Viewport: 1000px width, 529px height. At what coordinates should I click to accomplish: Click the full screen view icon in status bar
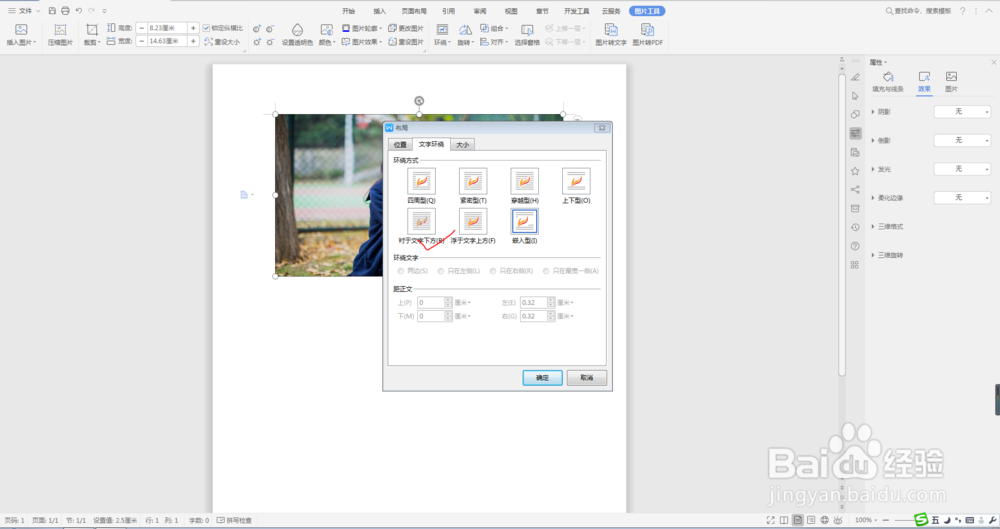coord(770,520)
